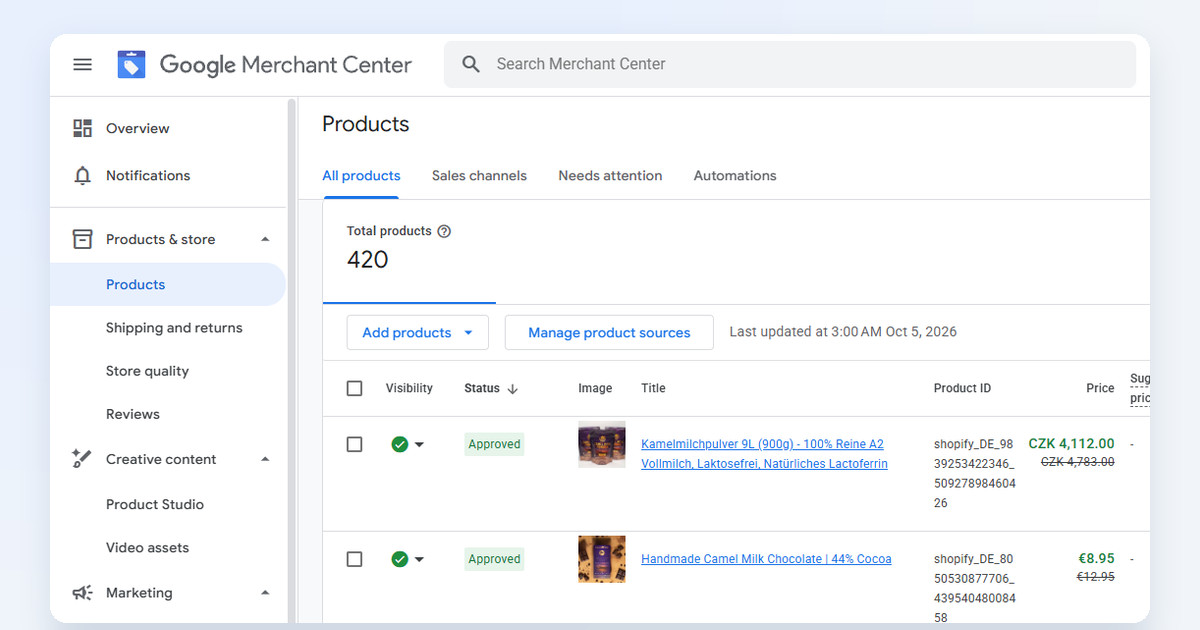The height and width of the screenshot is (630, 1200).
Task: Click the Overview dashboard icon
Action: tap(83, 128)
